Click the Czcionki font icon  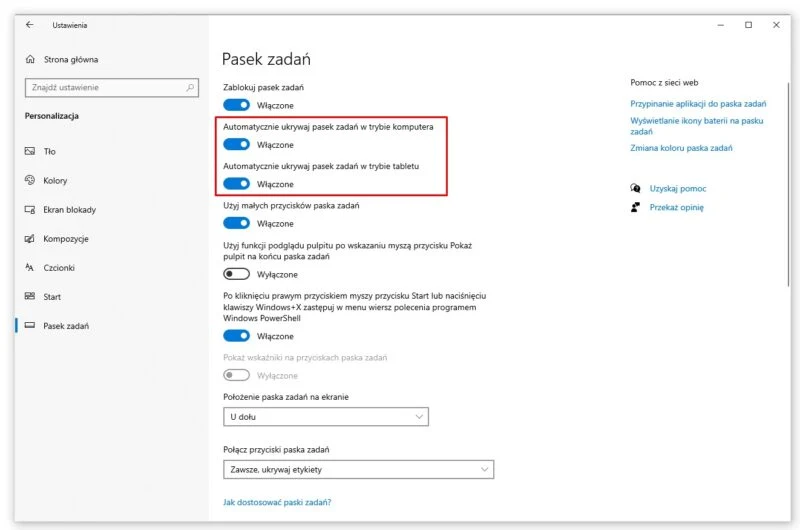coord(29,268)
